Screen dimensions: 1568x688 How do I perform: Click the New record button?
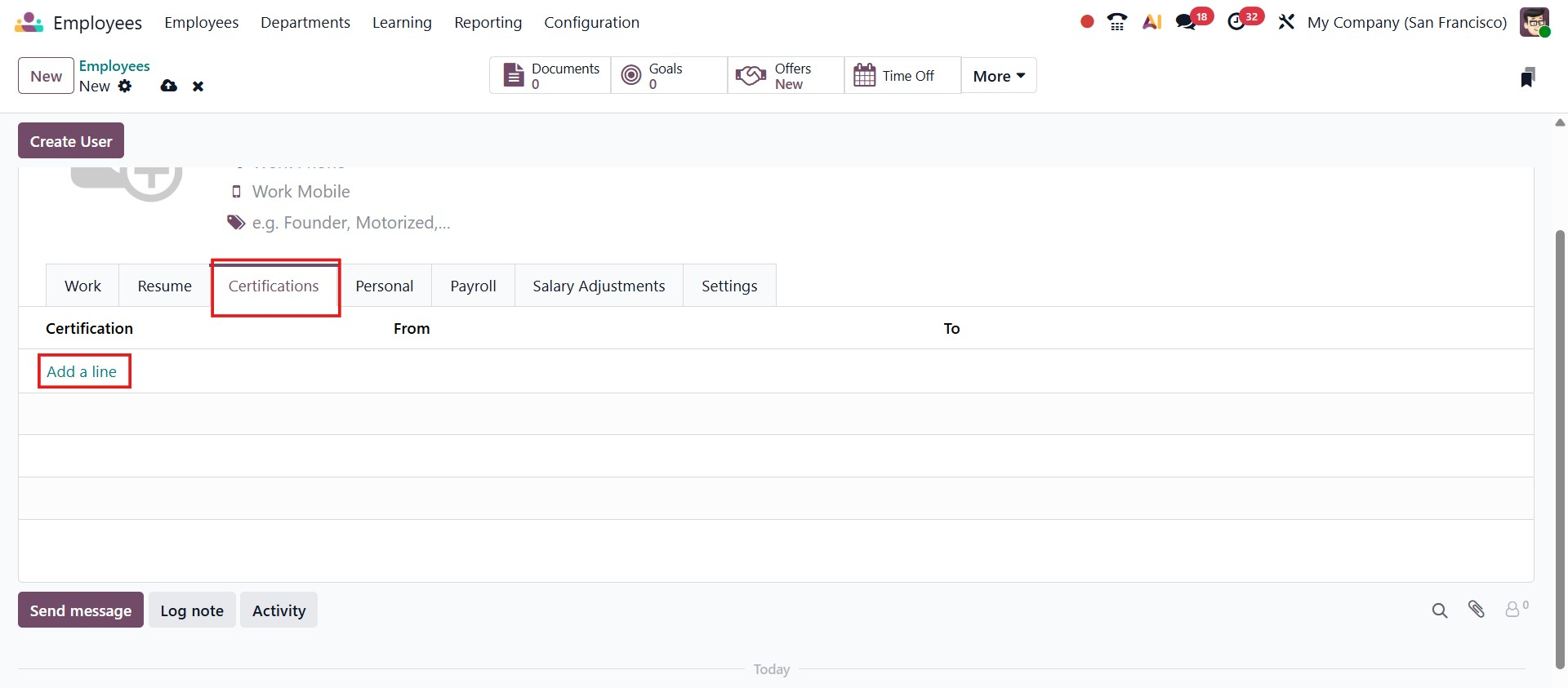pyautogui.click(x=46, y=76)
